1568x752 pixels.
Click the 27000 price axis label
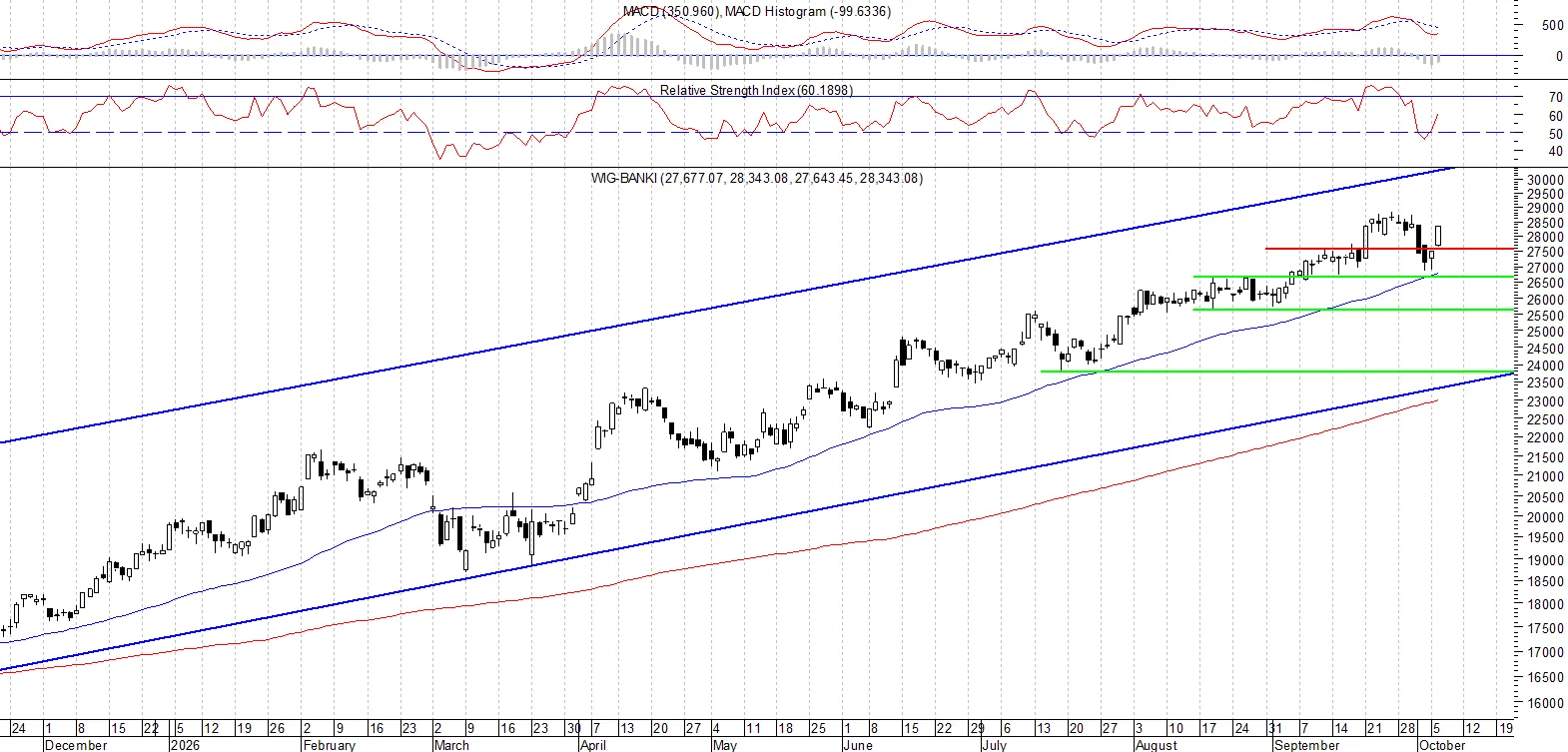[1545, 268]
